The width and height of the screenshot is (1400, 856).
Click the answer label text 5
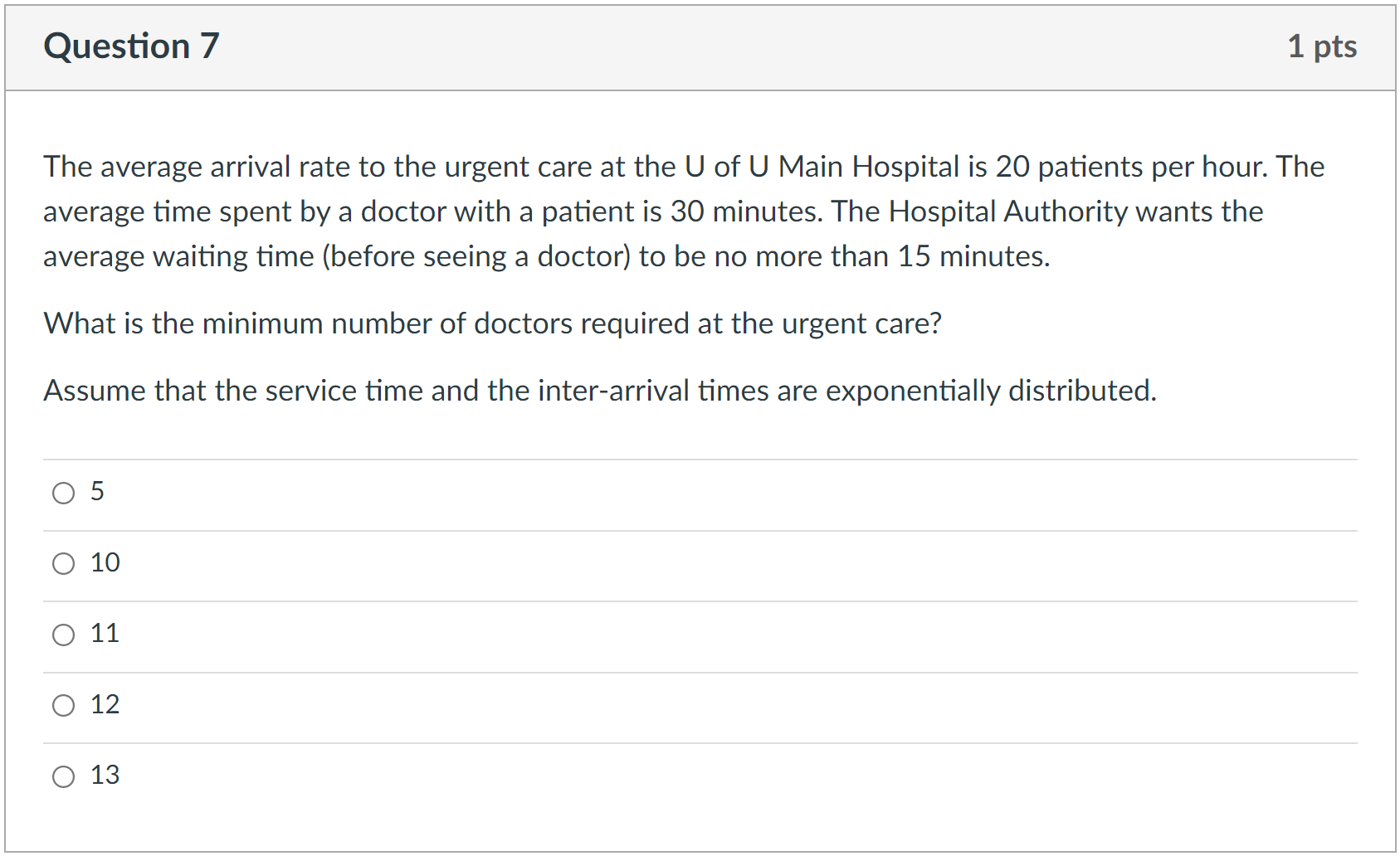pyautogui.click(x=98, y=492)
